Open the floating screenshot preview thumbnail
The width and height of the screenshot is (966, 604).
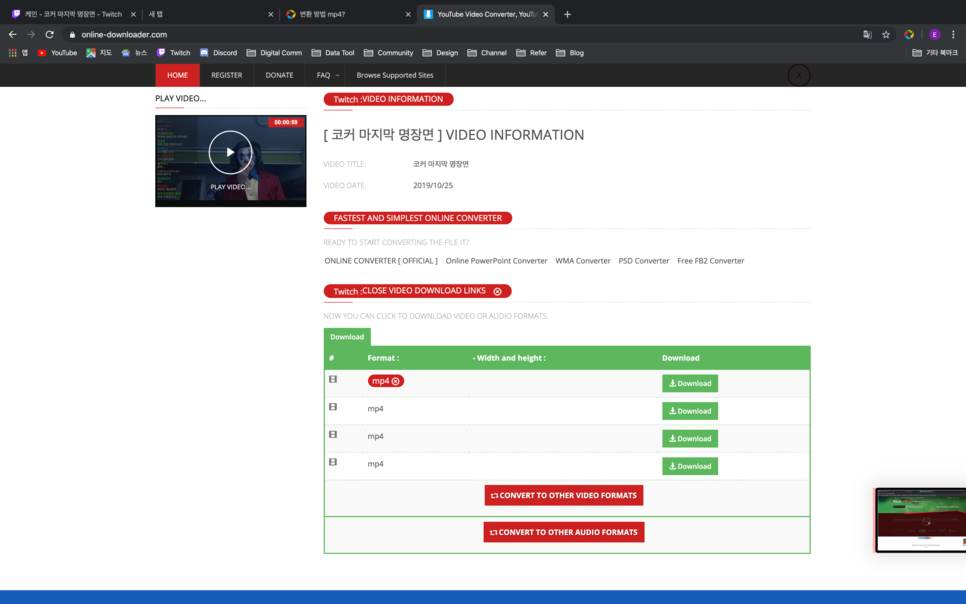(920, 520)
